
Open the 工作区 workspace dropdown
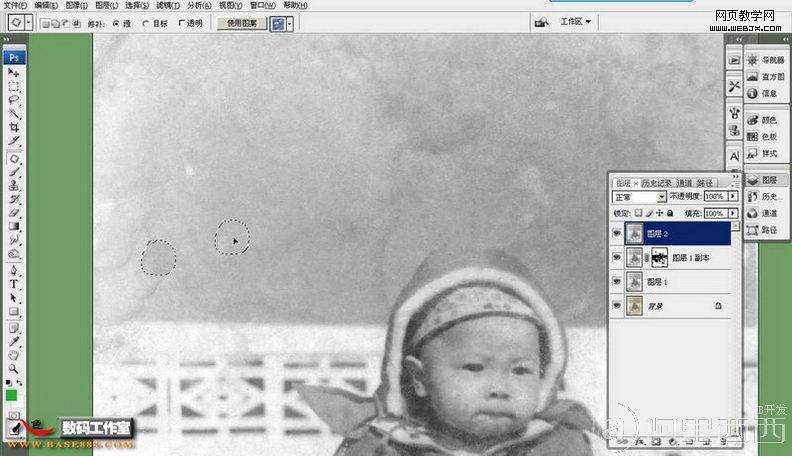click(575, 22)
